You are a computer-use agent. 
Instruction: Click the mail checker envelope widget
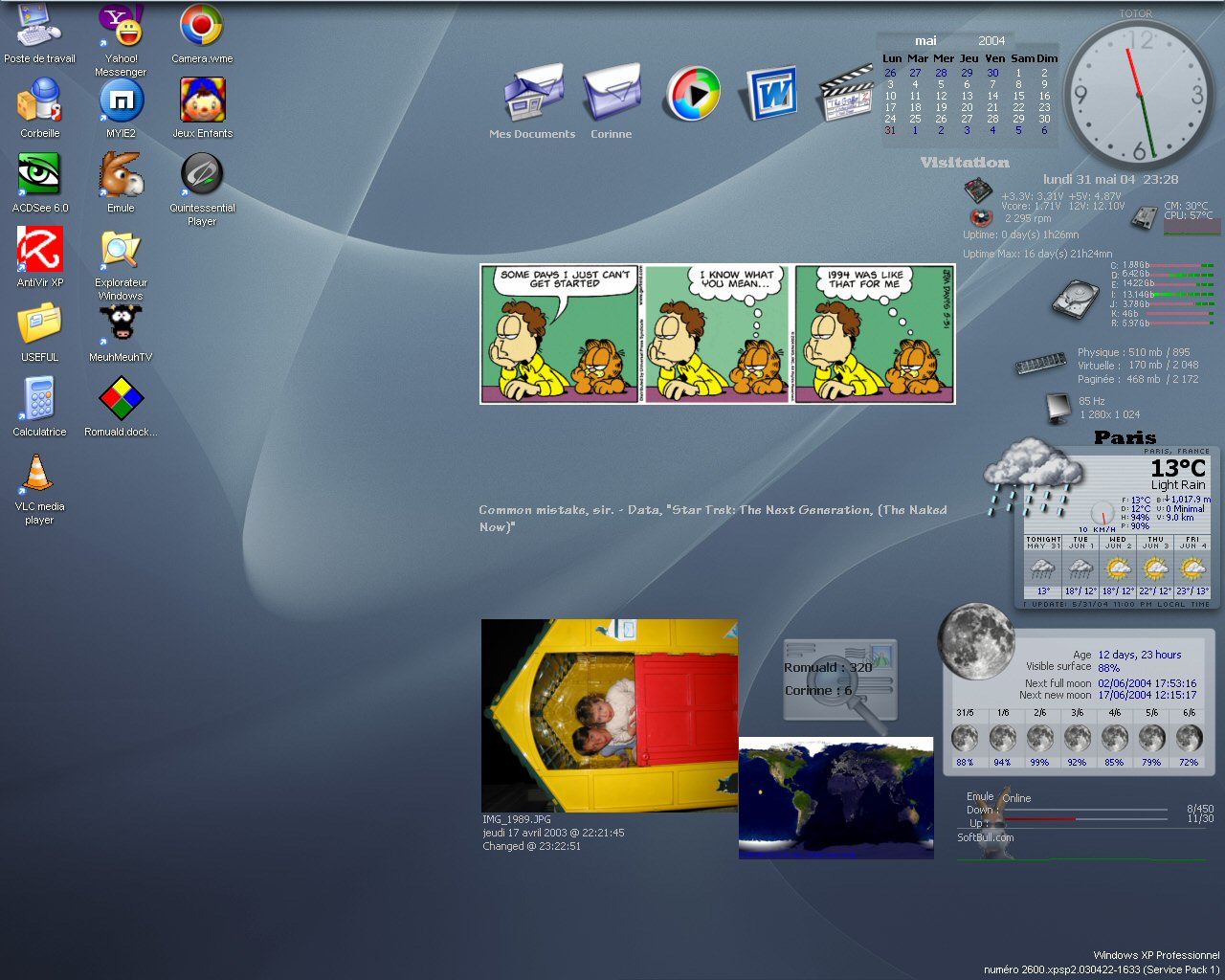[x=840, y=681]
